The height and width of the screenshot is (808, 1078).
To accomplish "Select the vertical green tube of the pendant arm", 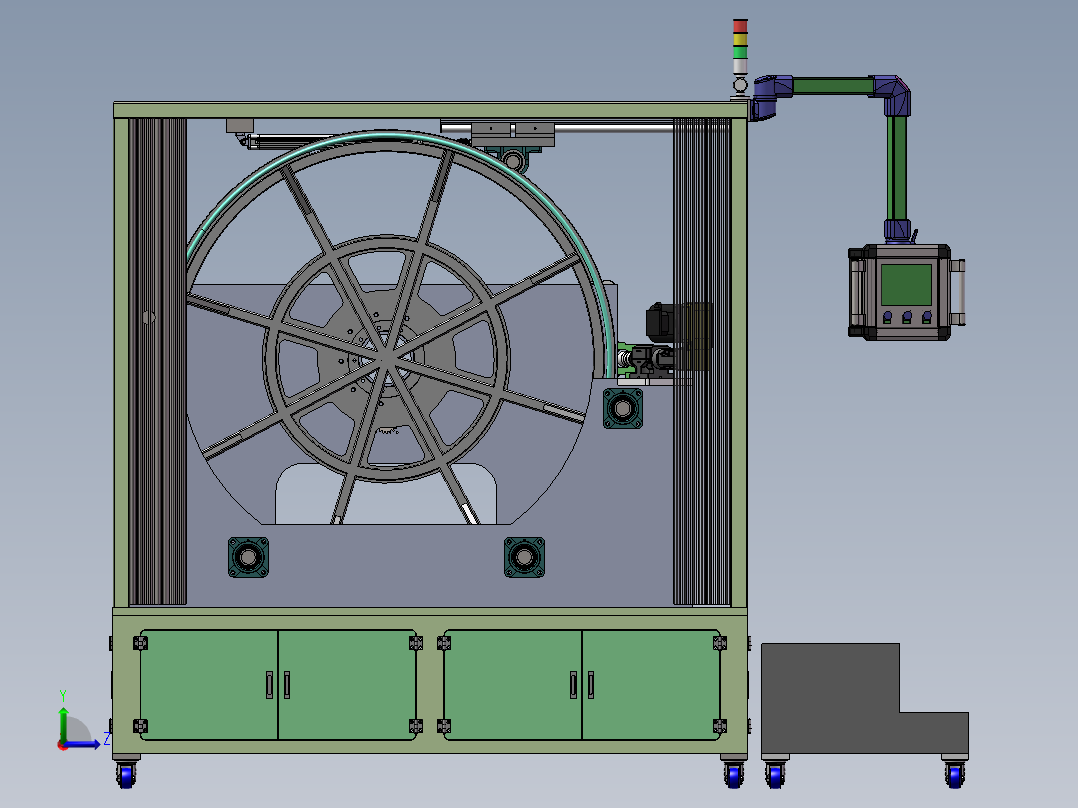I will (896, 167).
